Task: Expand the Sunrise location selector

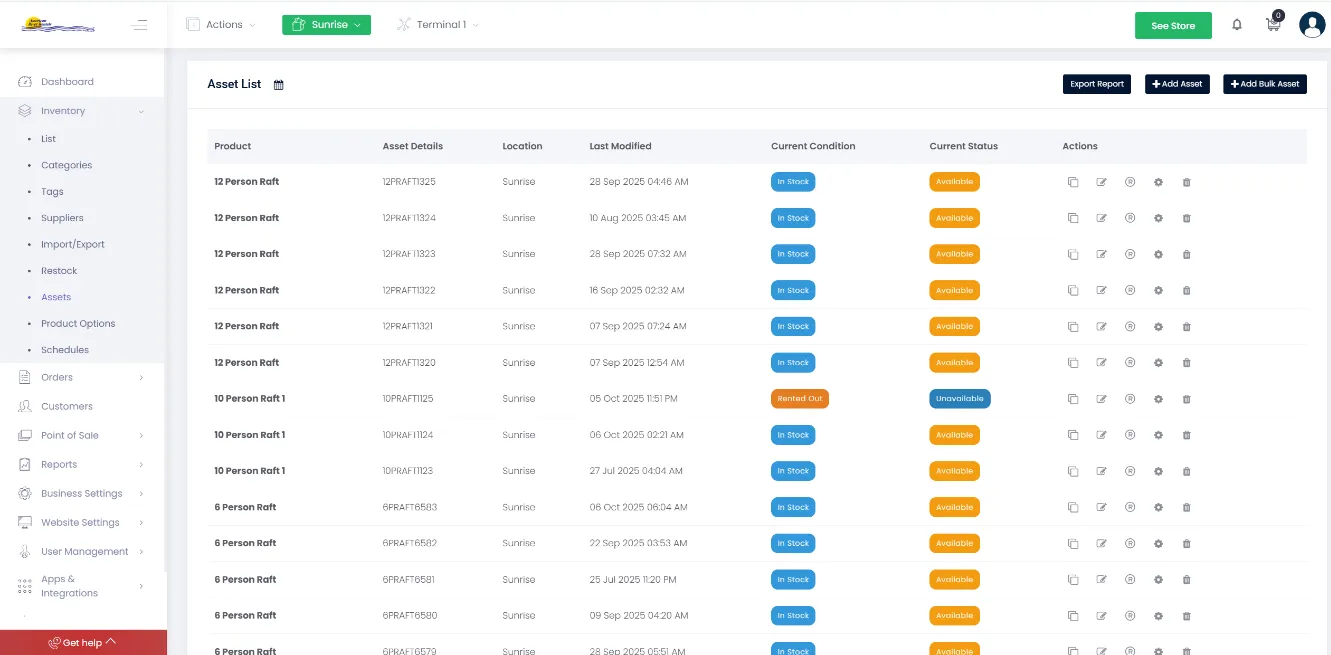Action: click(x=326, y=24)
